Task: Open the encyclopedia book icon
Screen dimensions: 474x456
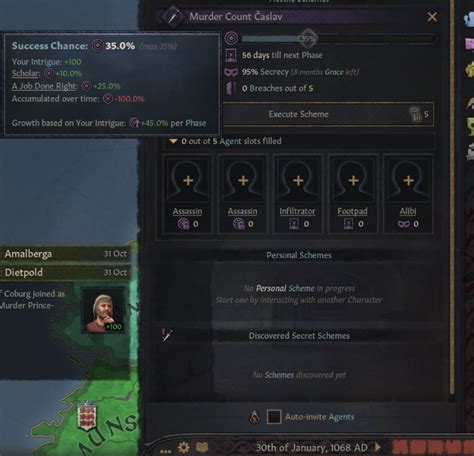Action: click(202, 447)
